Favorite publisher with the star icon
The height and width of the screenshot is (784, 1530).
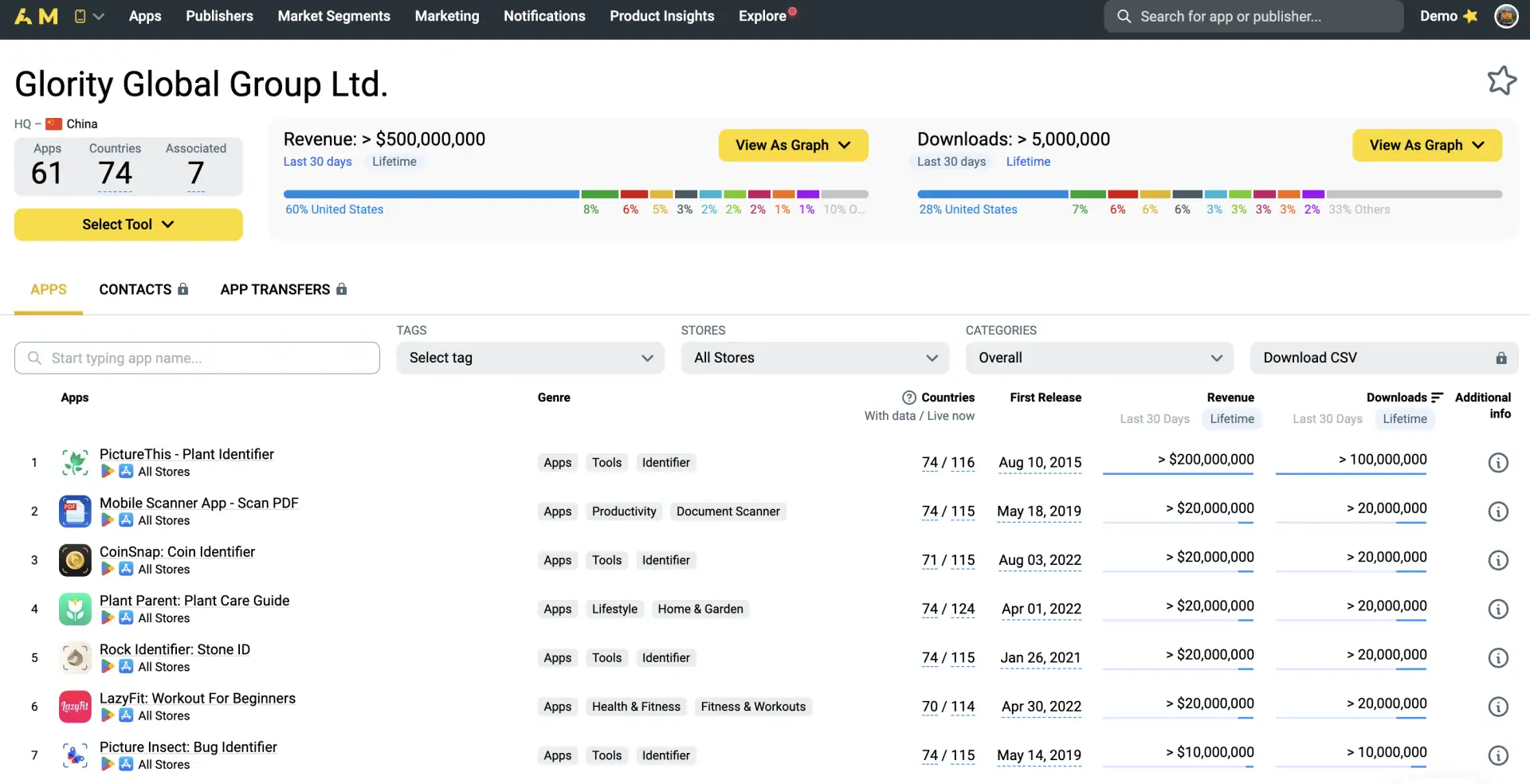pos(1502,80)
